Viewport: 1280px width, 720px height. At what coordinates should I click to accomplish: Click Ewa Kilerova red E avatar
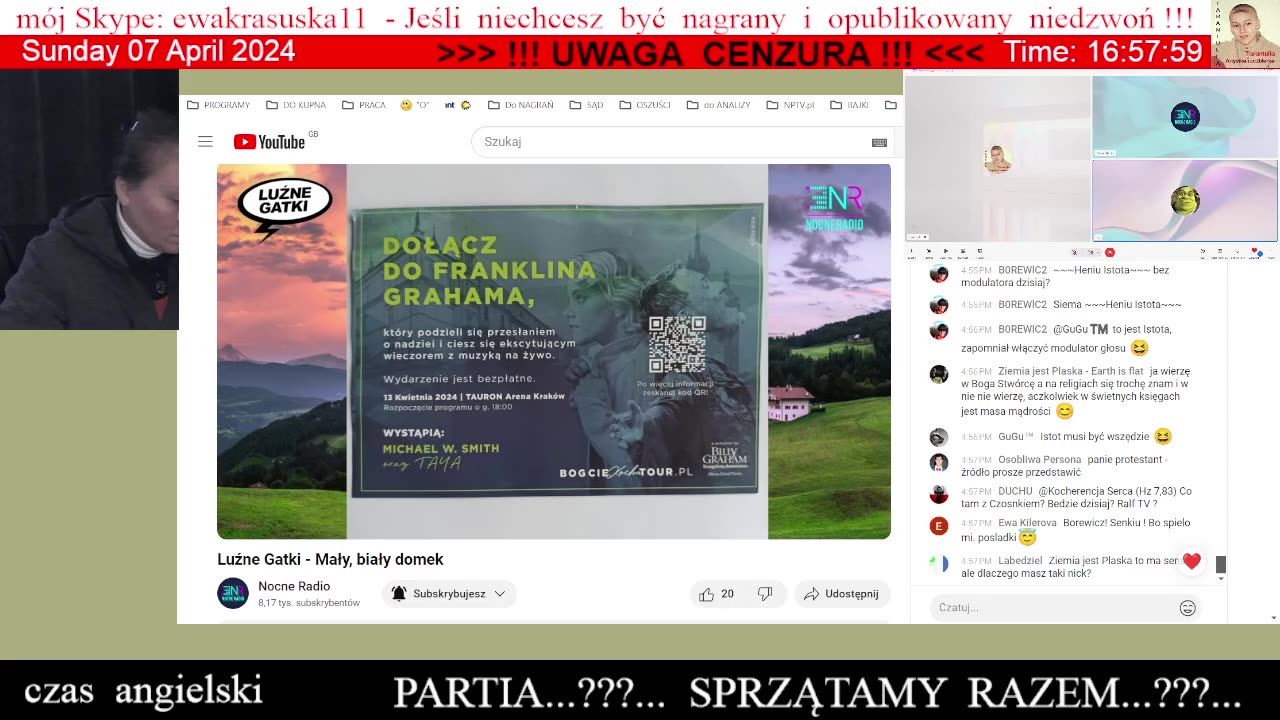[x=938, y=526]
